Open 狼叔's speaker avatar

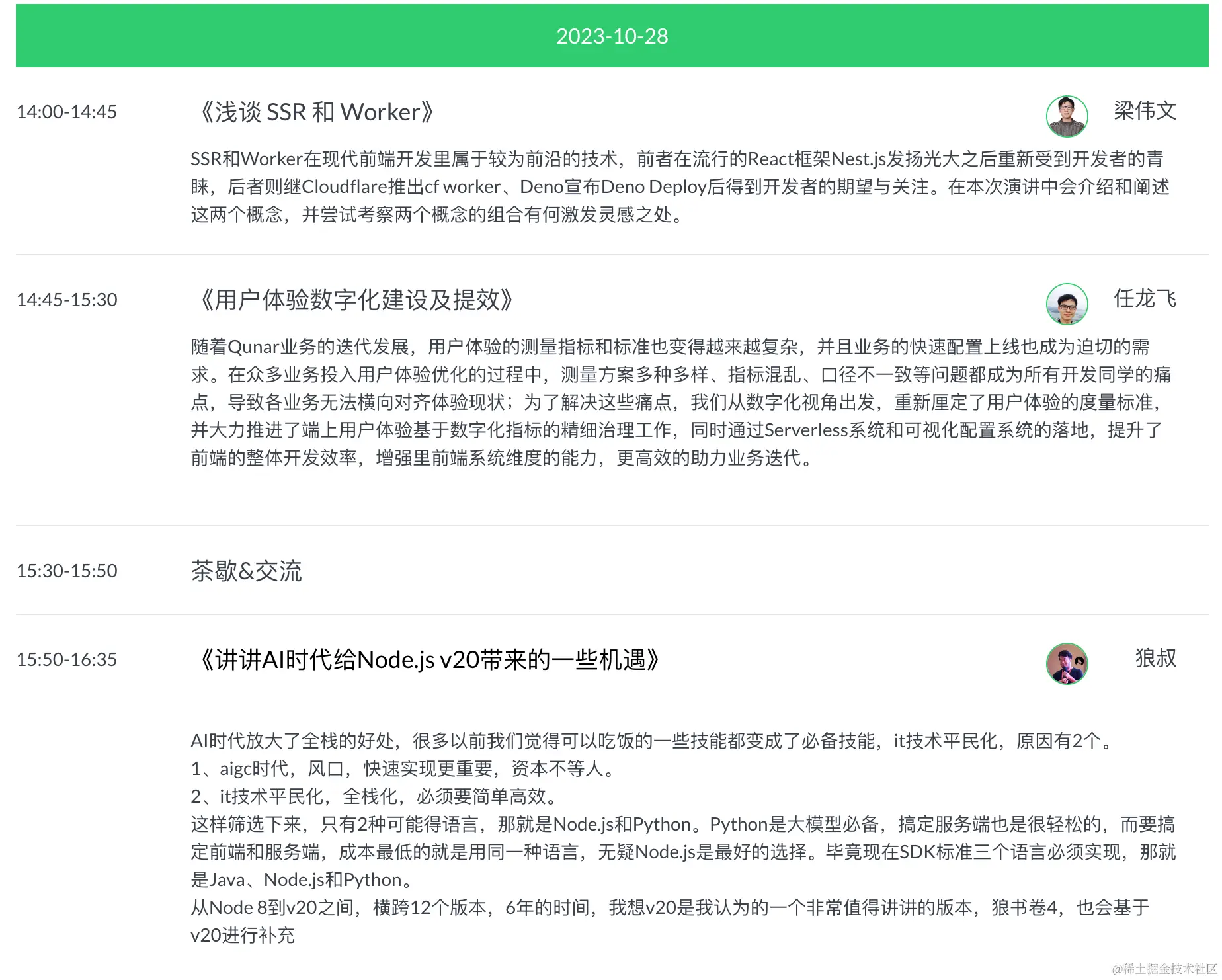tap(1067, 663)
